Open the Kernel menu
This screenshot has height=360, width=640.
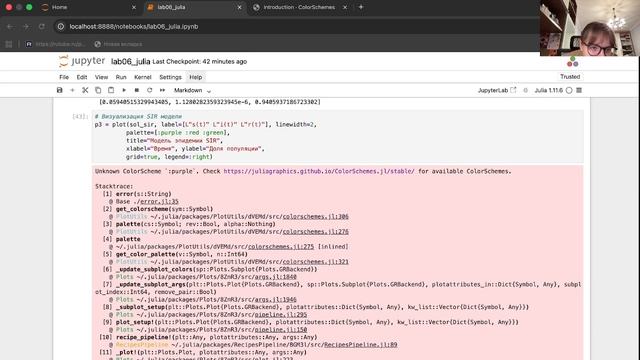tap(142, 77)
